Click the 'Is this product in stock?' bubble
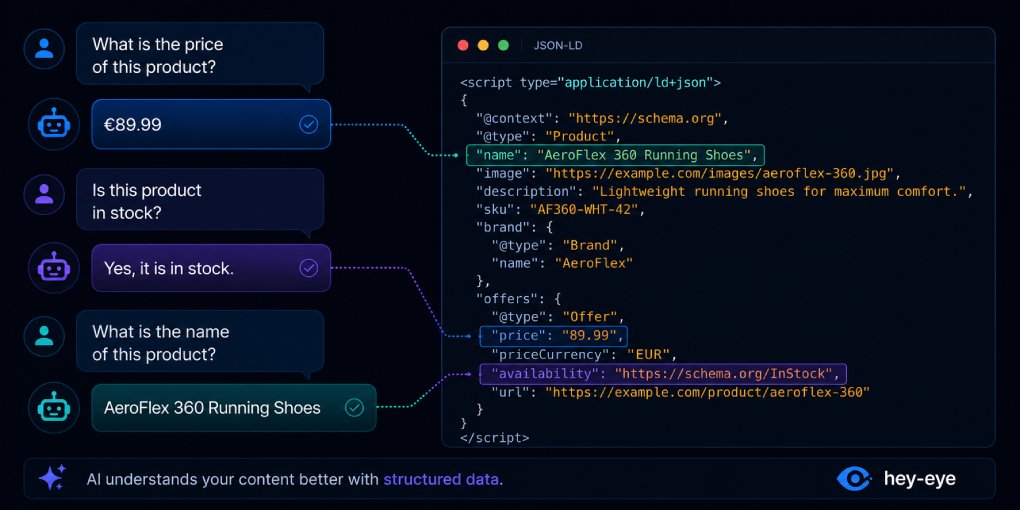The width and height of the screenshot is (1020, 510). pyautogui.click(x=200, y=200)
